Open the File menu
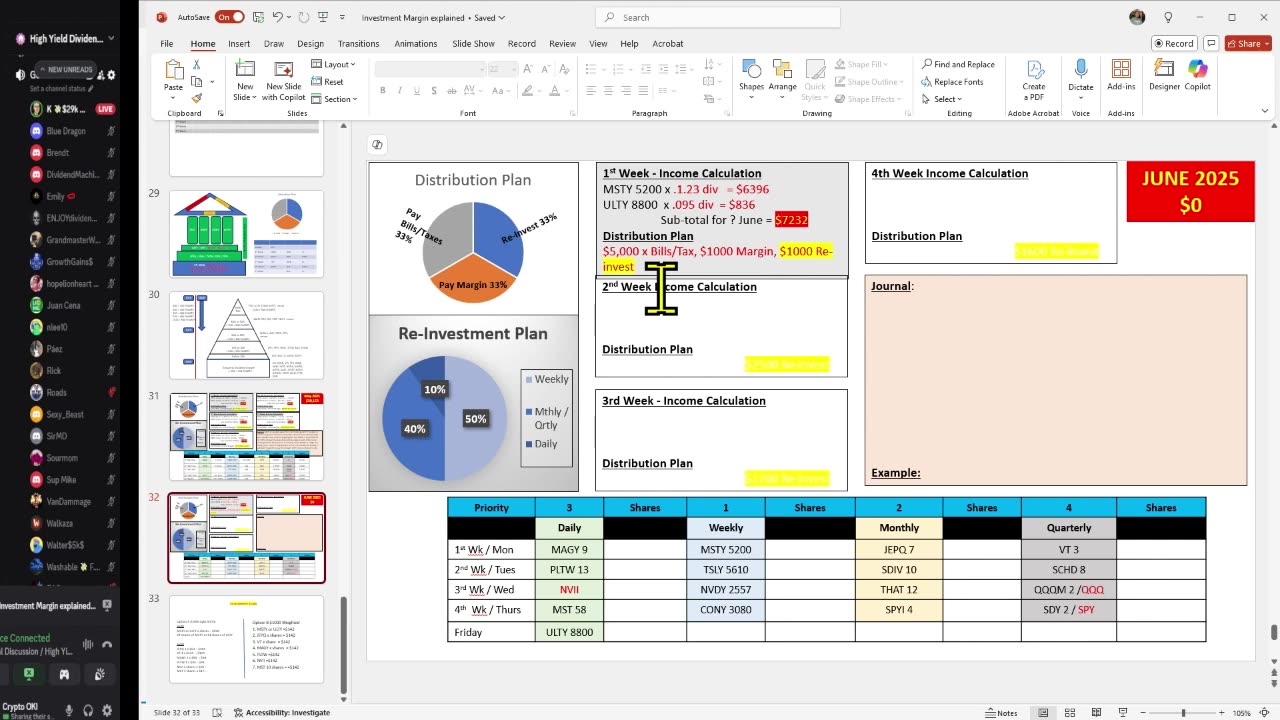1280x720 pixels. coord(167,43)
